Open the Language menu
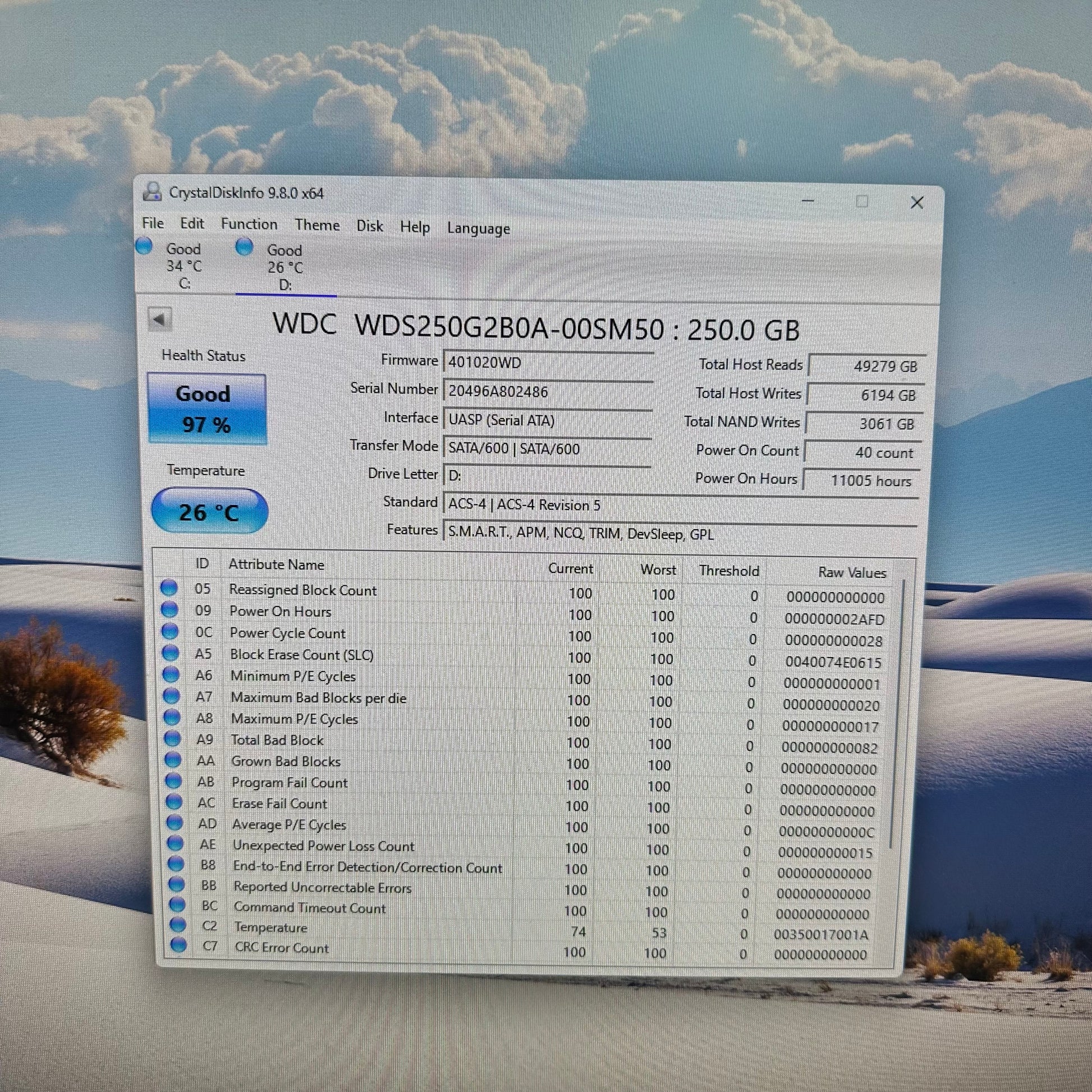1092x1092 pixels. coord(478,228)
